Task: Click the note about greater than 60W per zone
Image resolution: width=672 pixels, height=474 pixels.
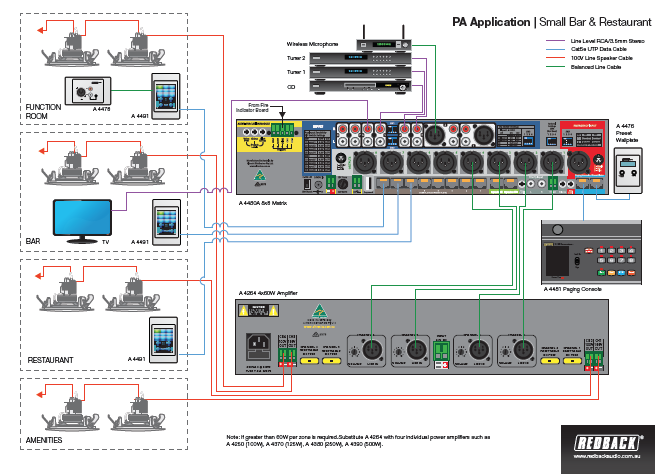Action: click(x=358, y=441)
